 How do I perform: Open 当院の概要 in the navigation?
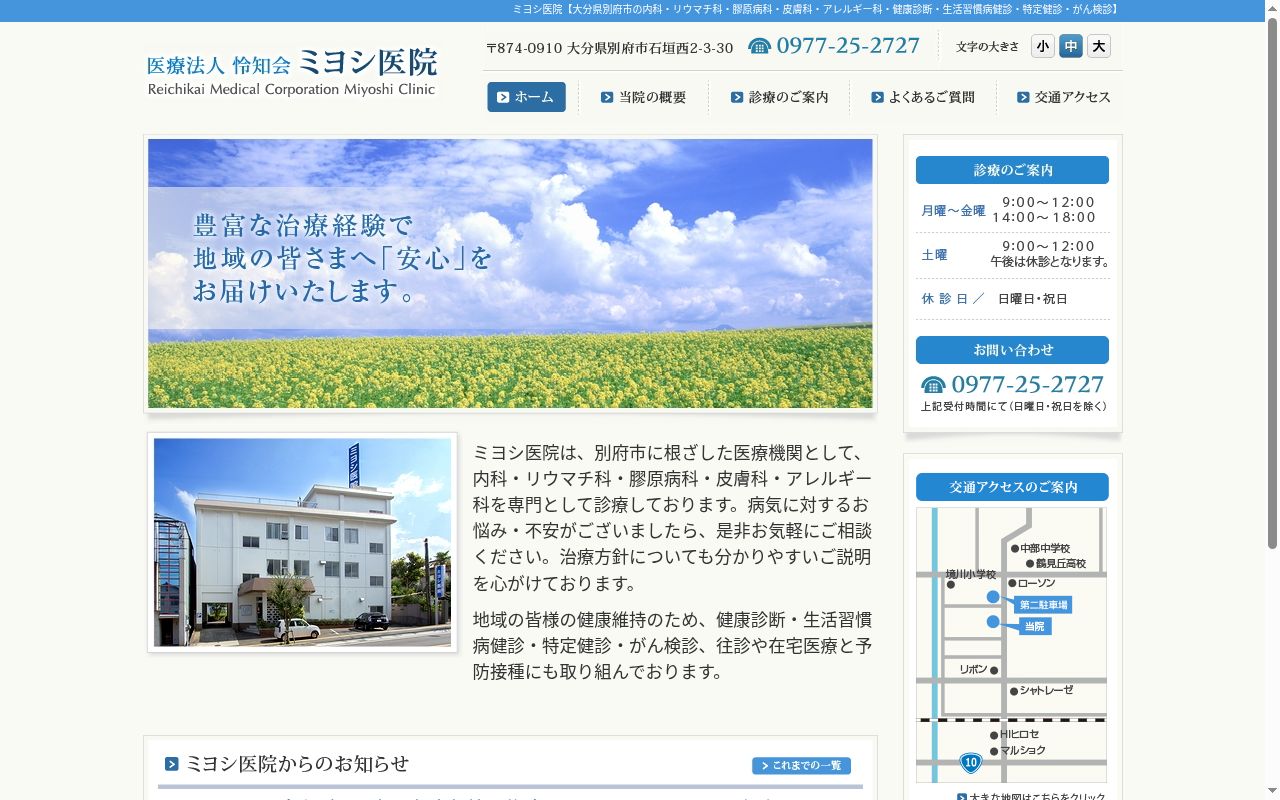644,97
